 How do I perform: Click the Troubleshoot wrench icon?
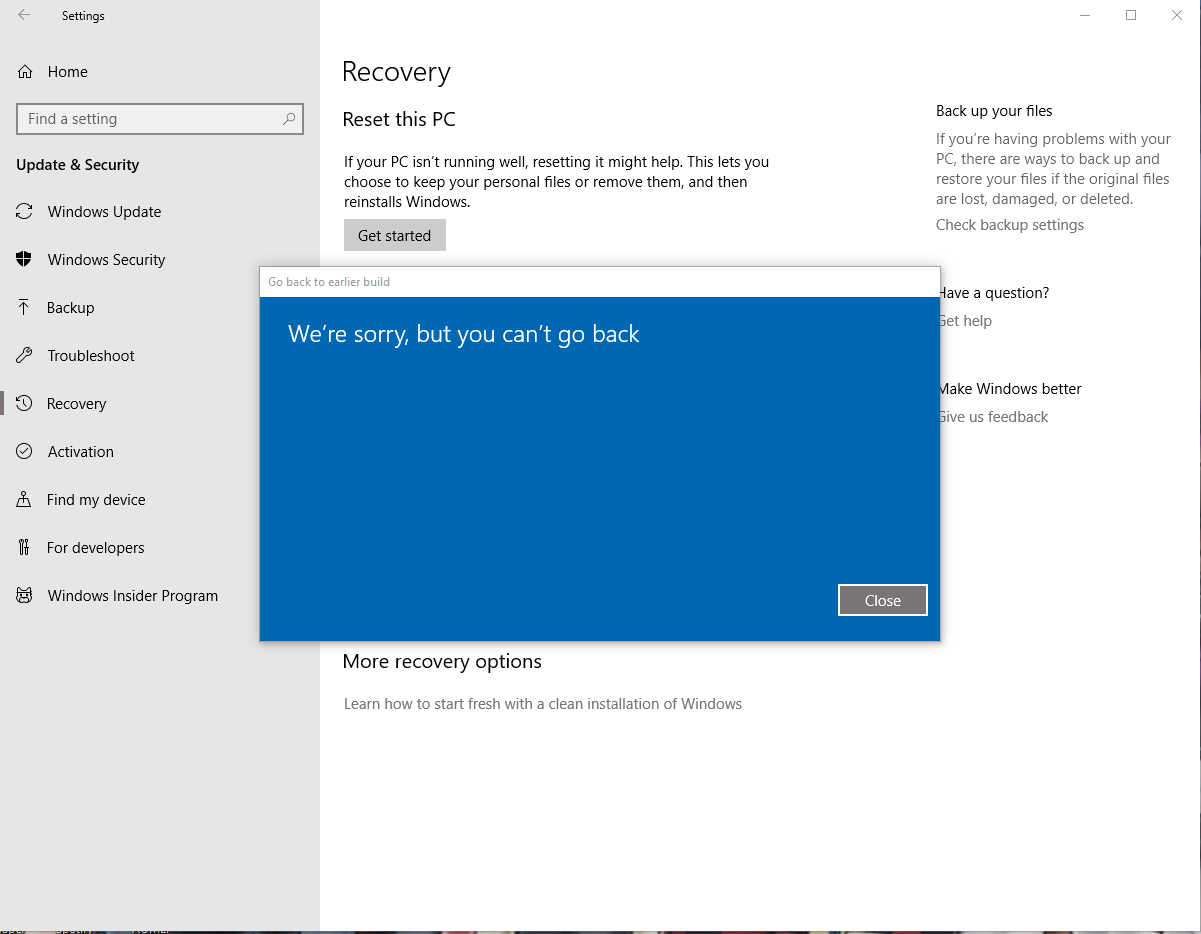coord(24,355)
